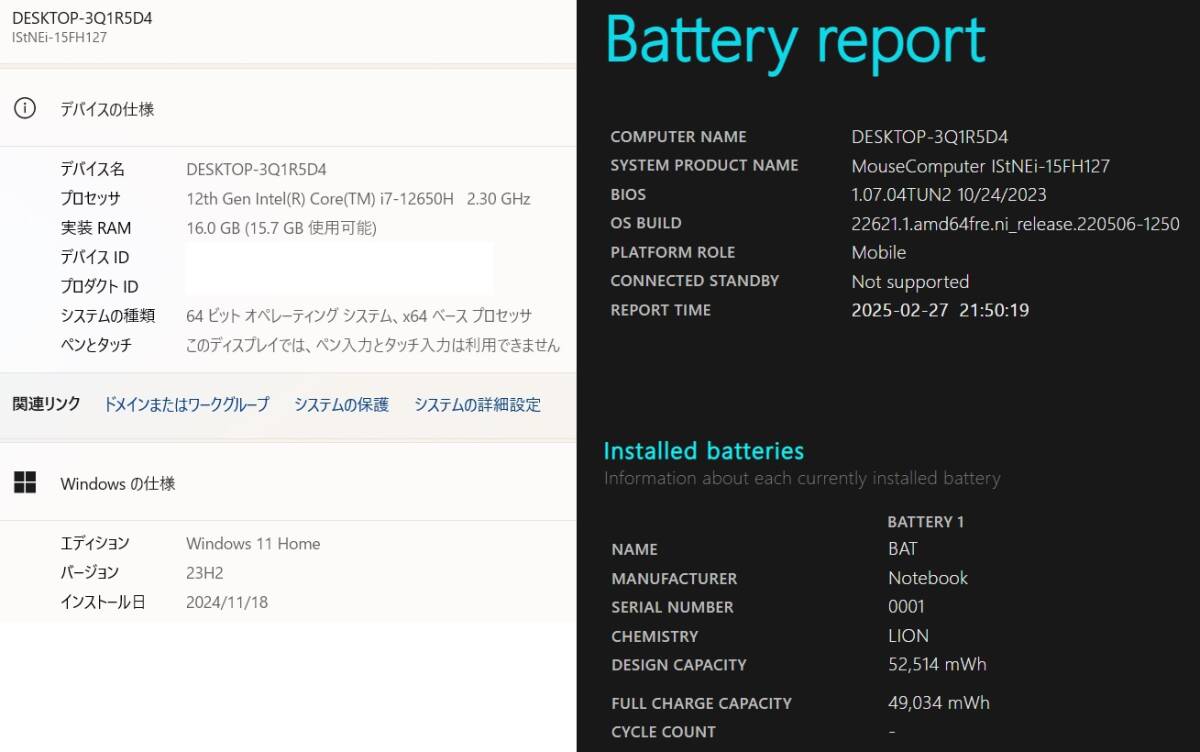Image resolution: width=1200 pixels, height=752 pixels.
Task: Click the プロダクト ID label
Action: pyautogui.click(x=99, y=287)
